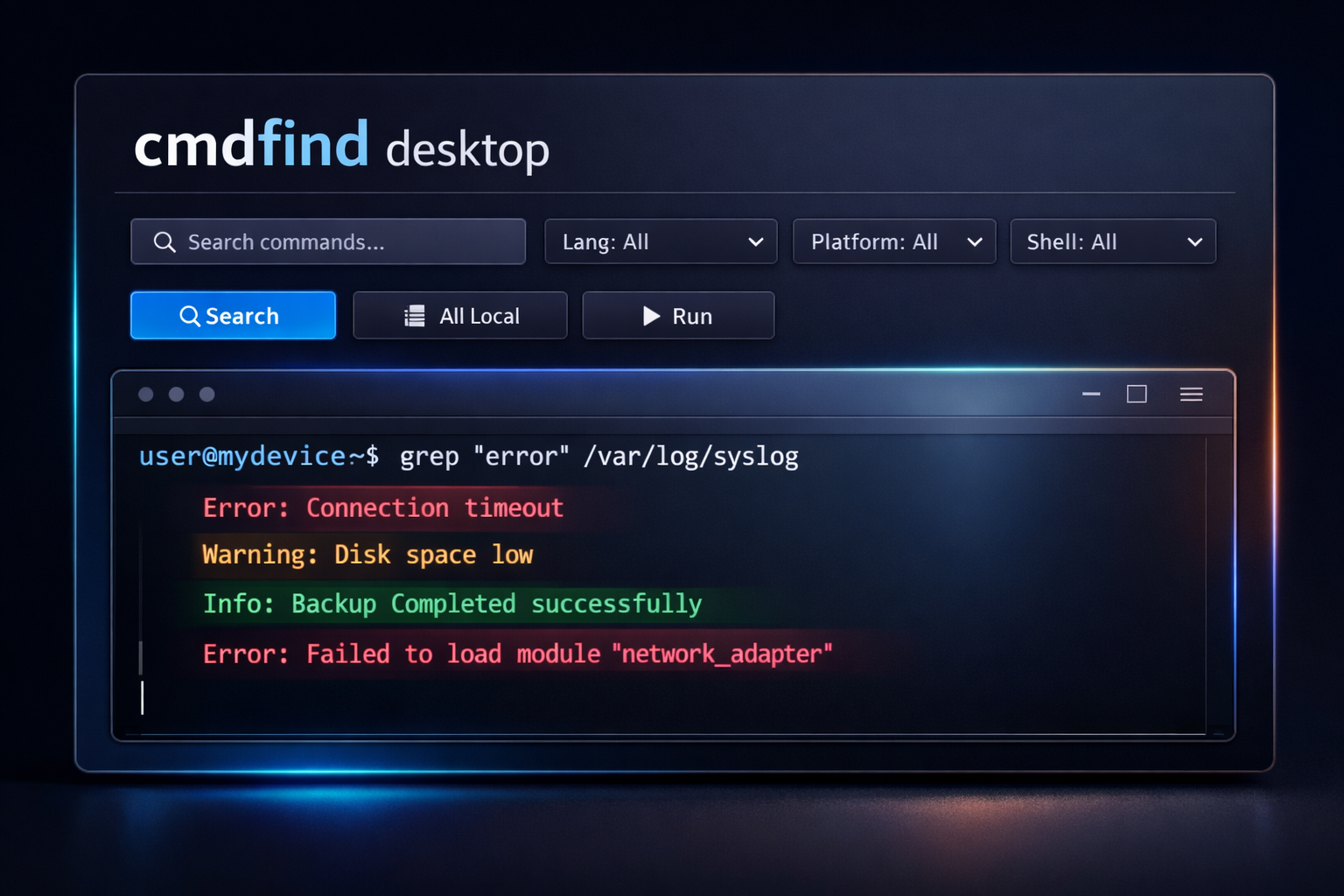Open the terminal hamburger menu

(1191, 395)
